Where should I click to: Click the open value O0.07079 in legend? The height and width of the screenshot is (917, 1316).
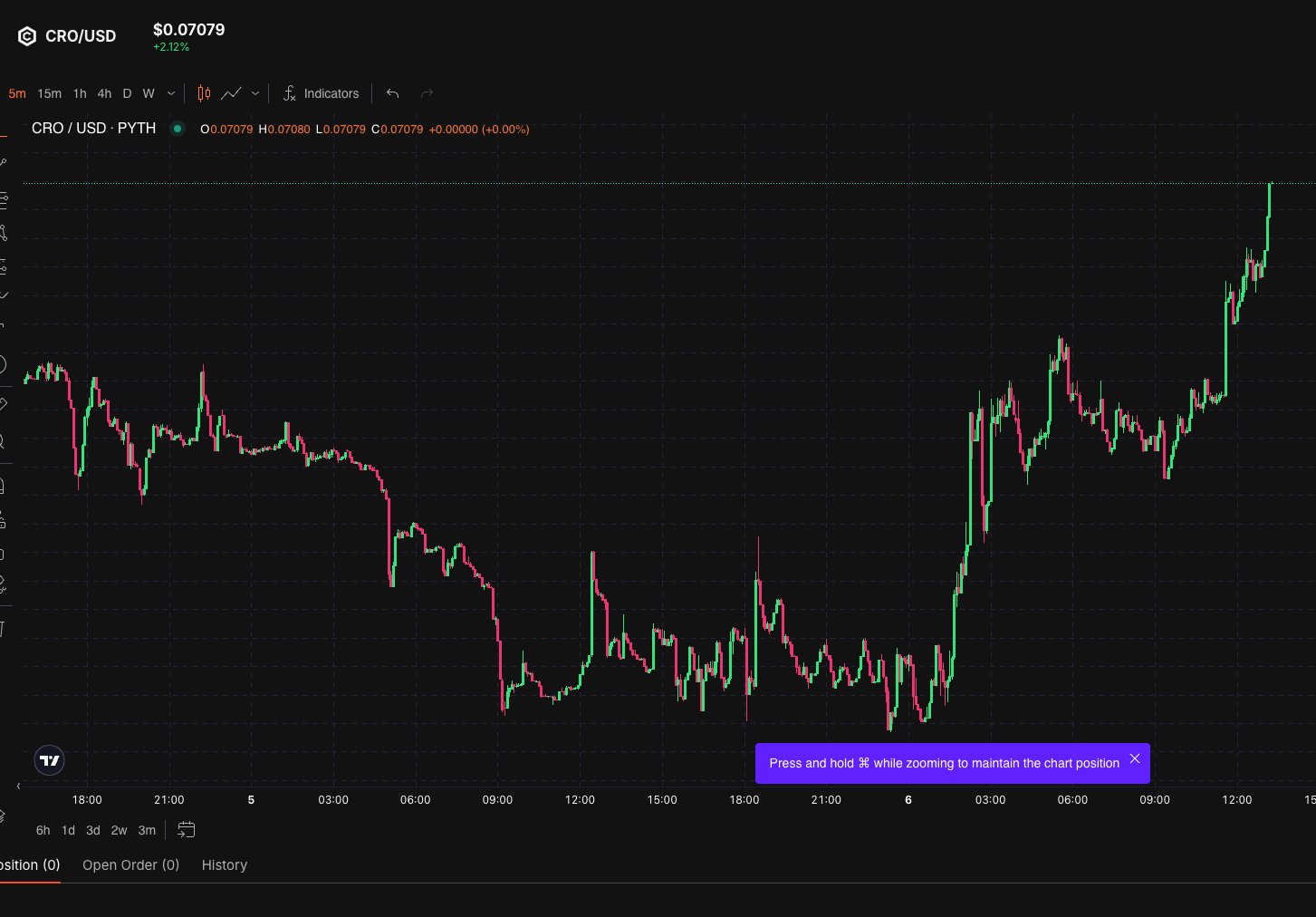pyautogui.click(x=226, y=130)
